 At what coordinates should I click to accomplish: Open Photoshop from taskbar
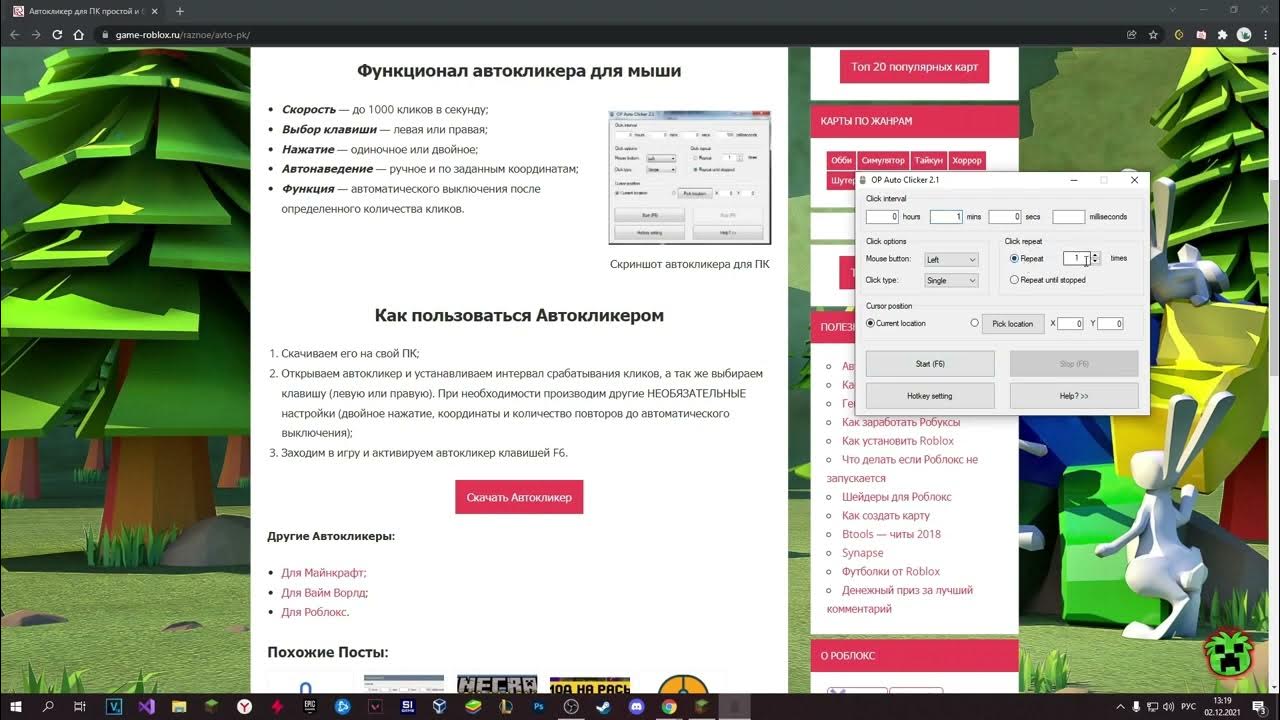[538, 706]
